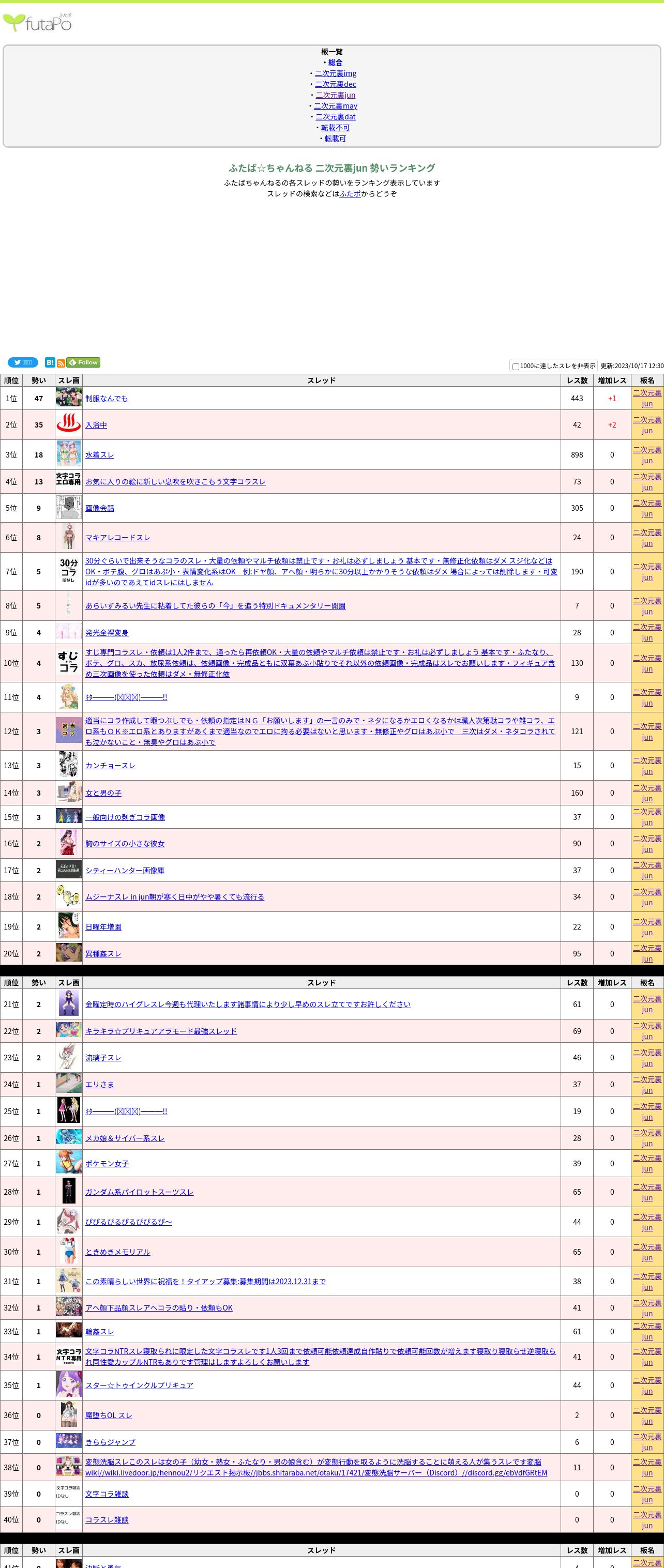Toggle the checkbox hiding threads that reached 1000
The height and width of the screenshot is (1568, 664).
516,367
